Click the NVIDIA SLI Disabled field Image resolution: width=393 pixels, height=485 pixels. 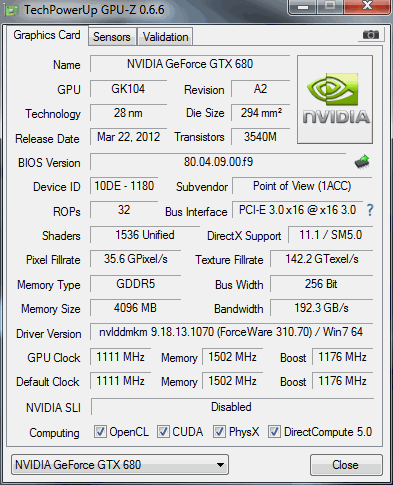pyautogui.click(x=232, y=407)
